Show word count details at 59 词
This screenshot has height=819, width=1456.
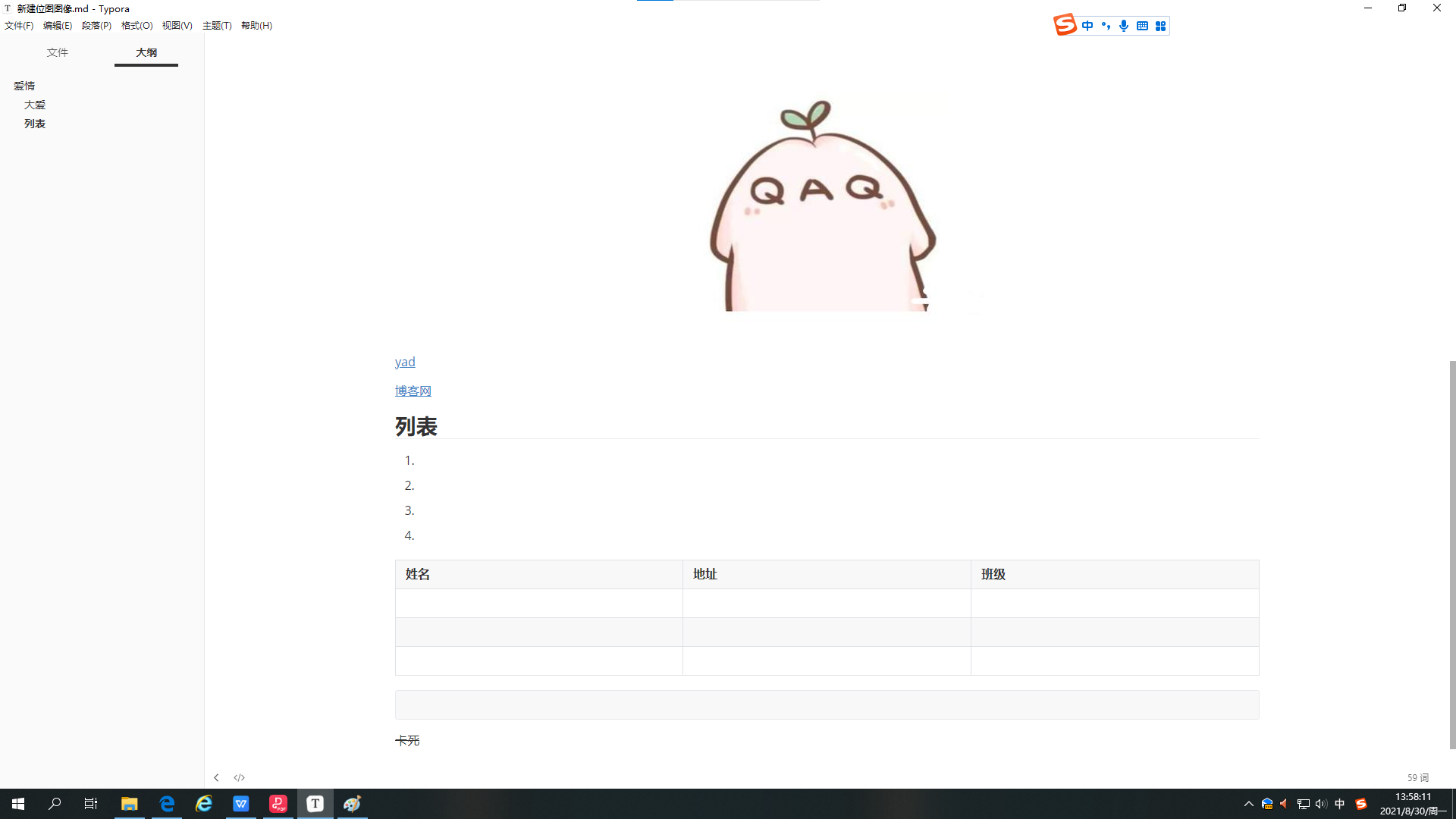tap(1417, 777)
